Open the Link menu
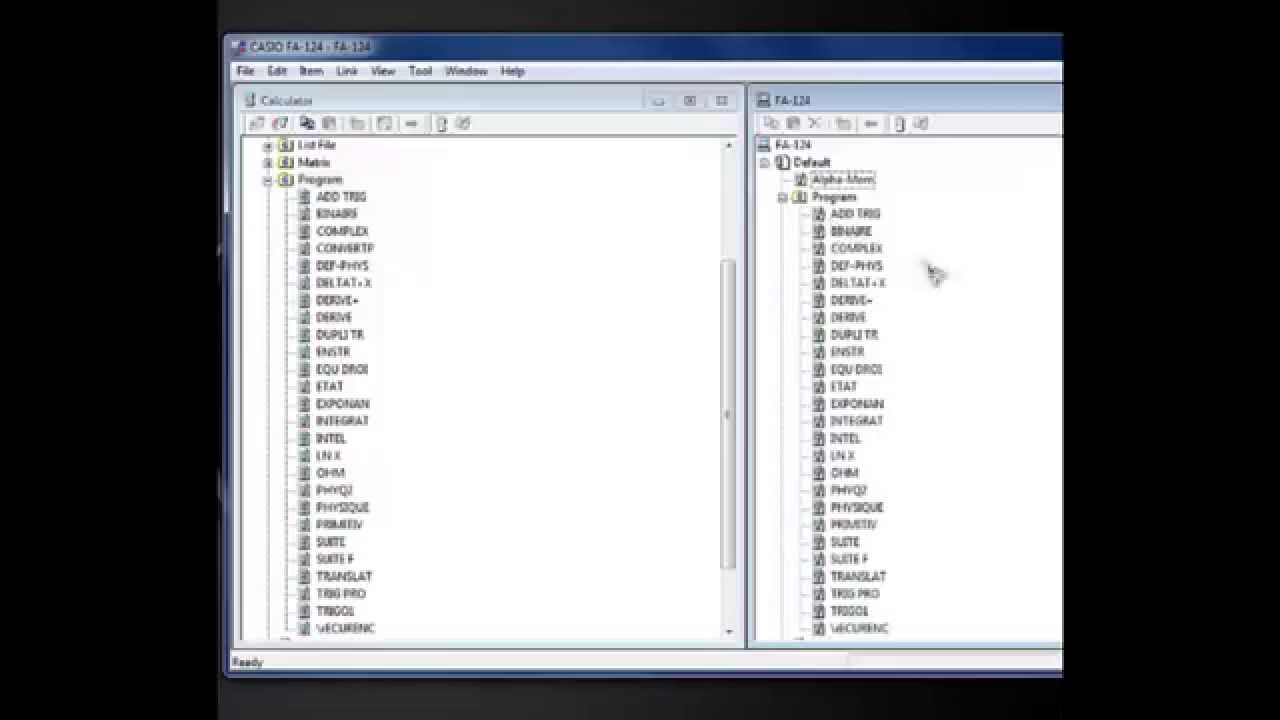1280x720 pixels. click(347, 71)
